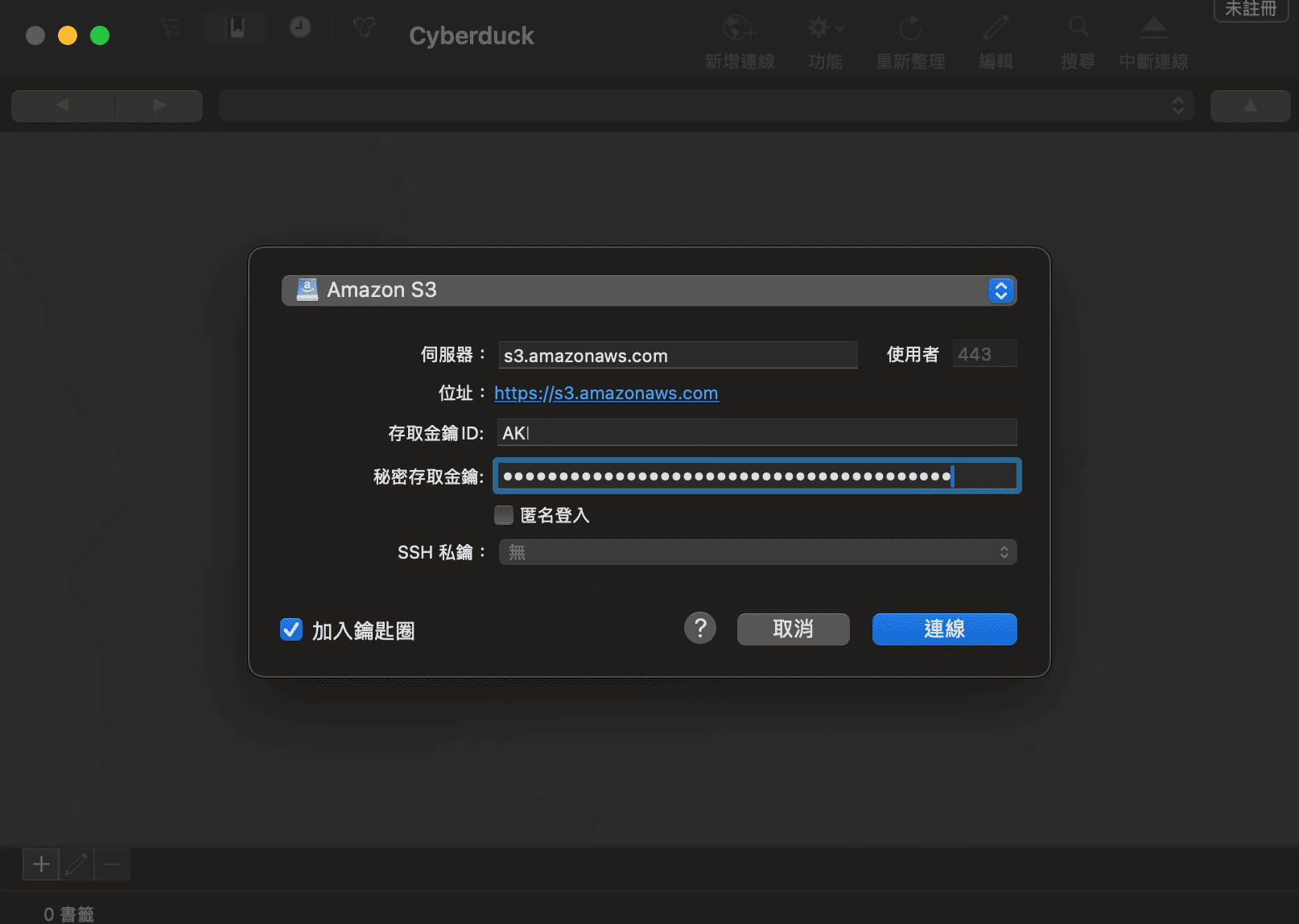Click into the 存取金鑰 ID field
Image resolution: width=1299 pixels, height=924 pixels.
click(757, 433)
